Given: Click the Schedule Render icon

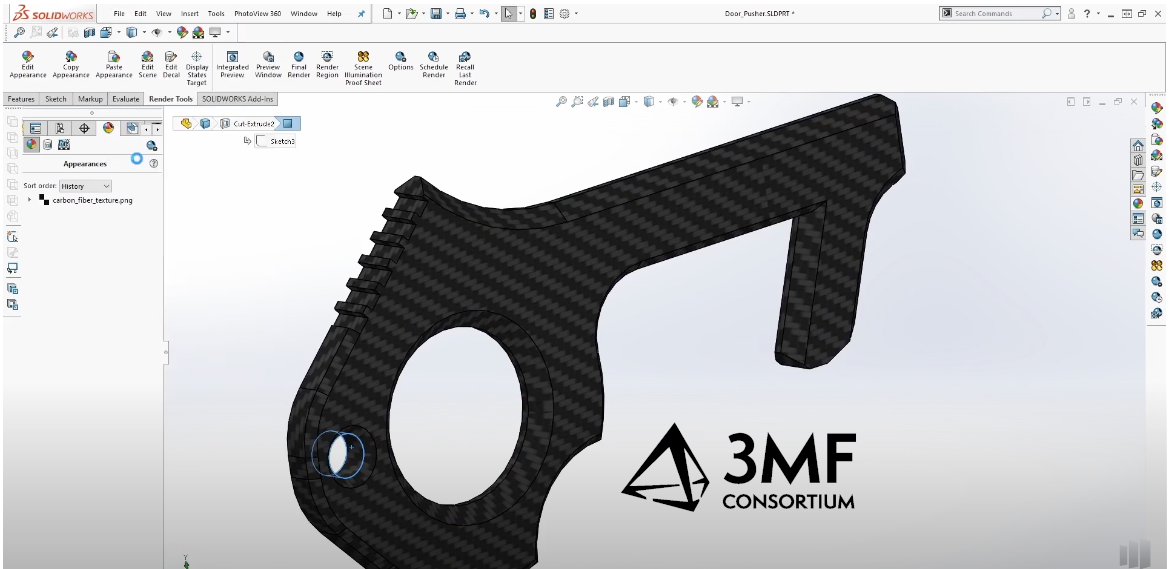Looking at the screenshot, I should click(x=433, y=64).
